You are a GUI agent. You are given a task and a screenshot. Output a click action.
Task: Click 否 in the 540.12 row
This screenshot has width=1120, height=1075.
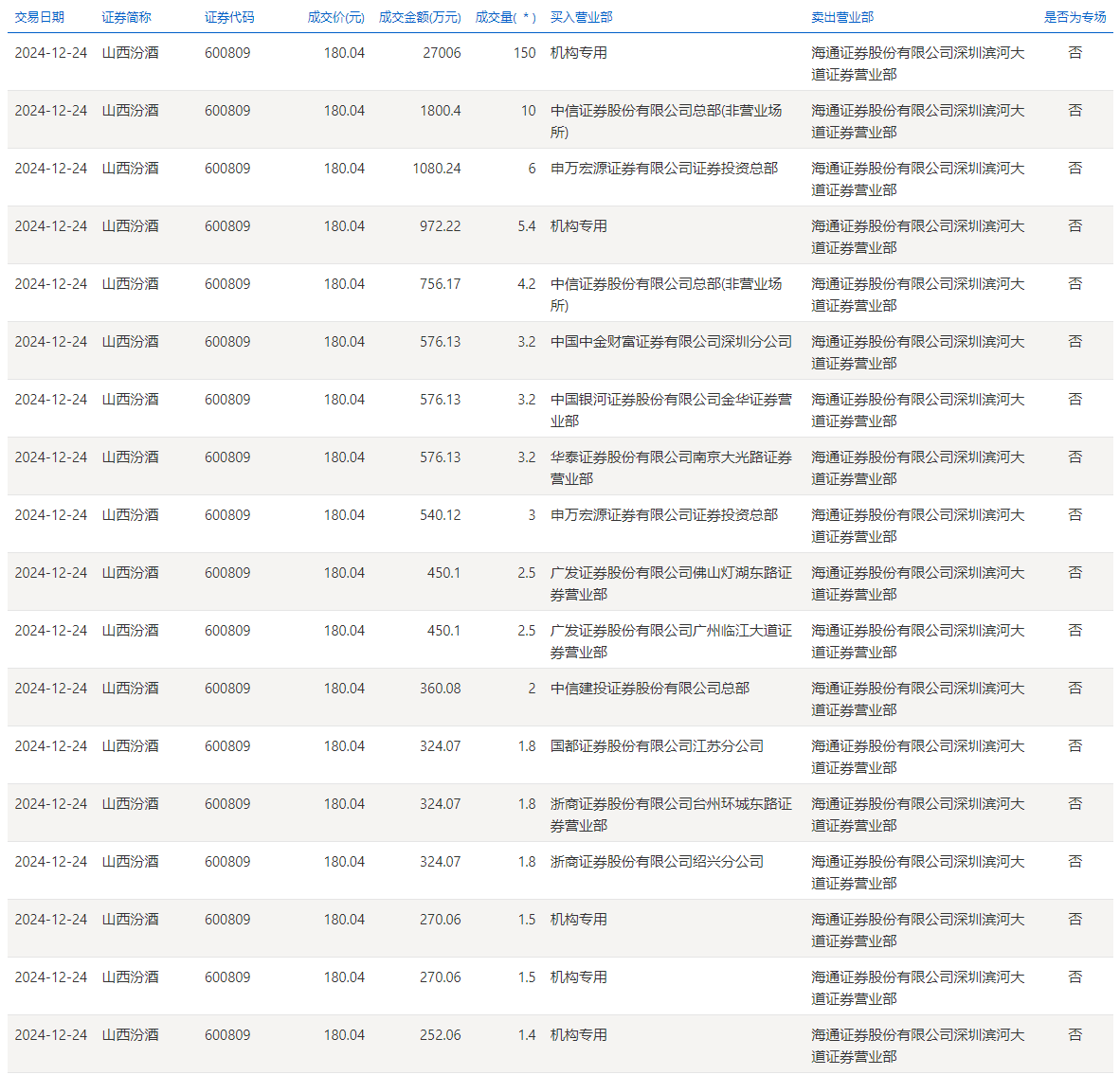coord(1075,514)
